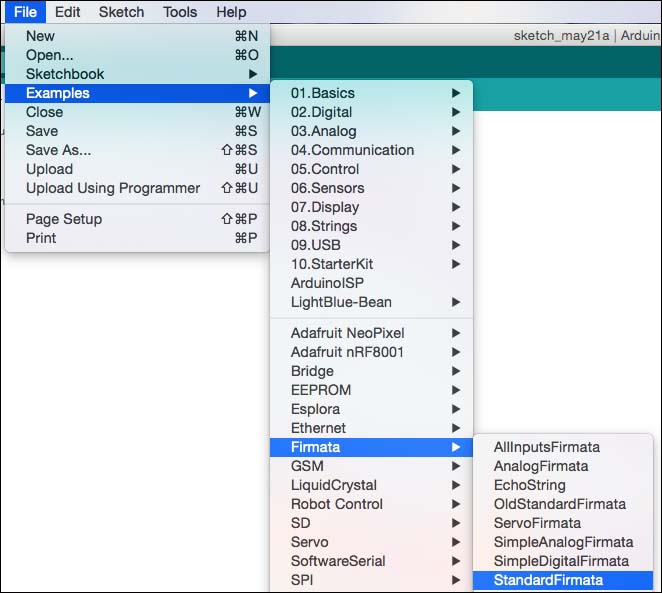Expand the 03.Analog examples submenu
The height and width of the screenshot is (593, 662).
(371, 131)
